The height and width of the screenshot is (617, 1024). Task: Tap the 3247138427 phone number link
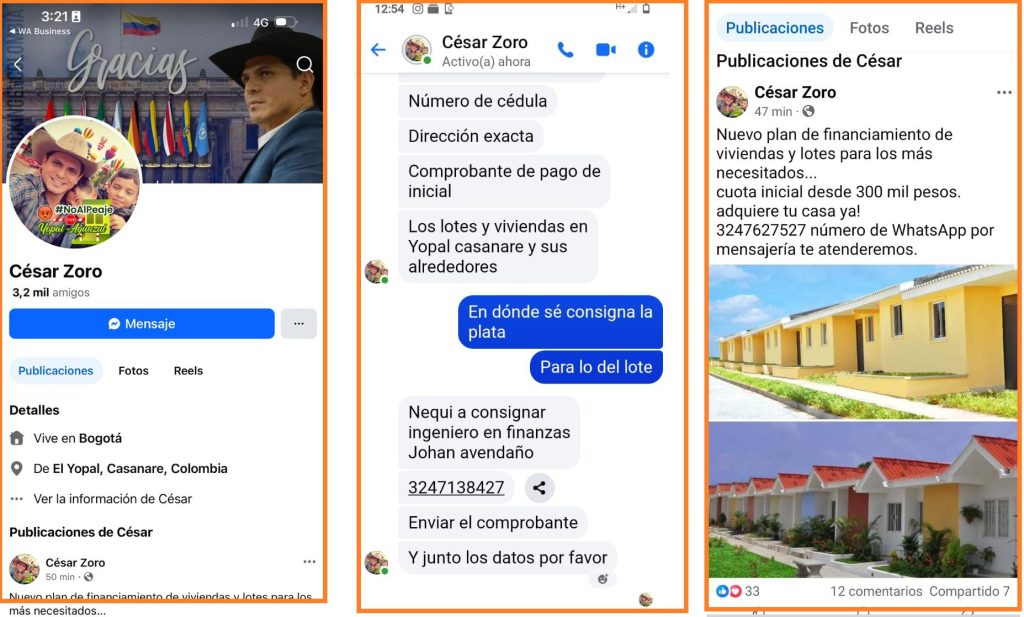(456, 488)
